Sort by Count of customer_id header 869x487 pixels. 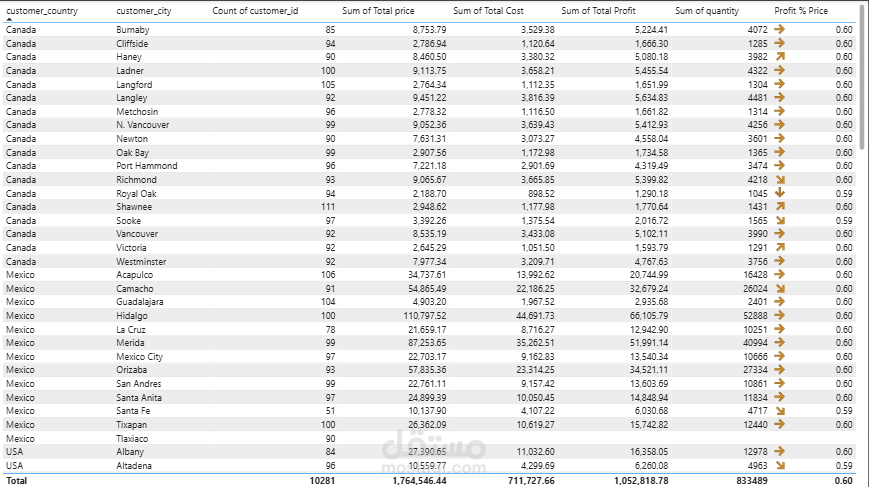click(255, 11)
